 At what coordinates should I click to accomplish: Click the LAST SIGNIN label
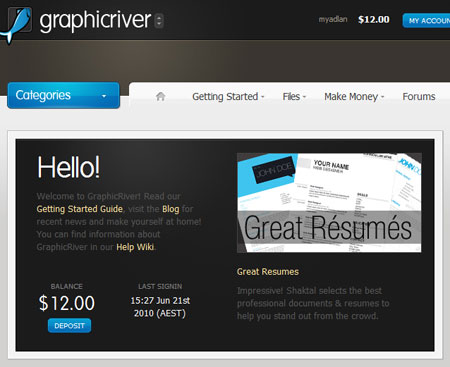coord(160,286)
